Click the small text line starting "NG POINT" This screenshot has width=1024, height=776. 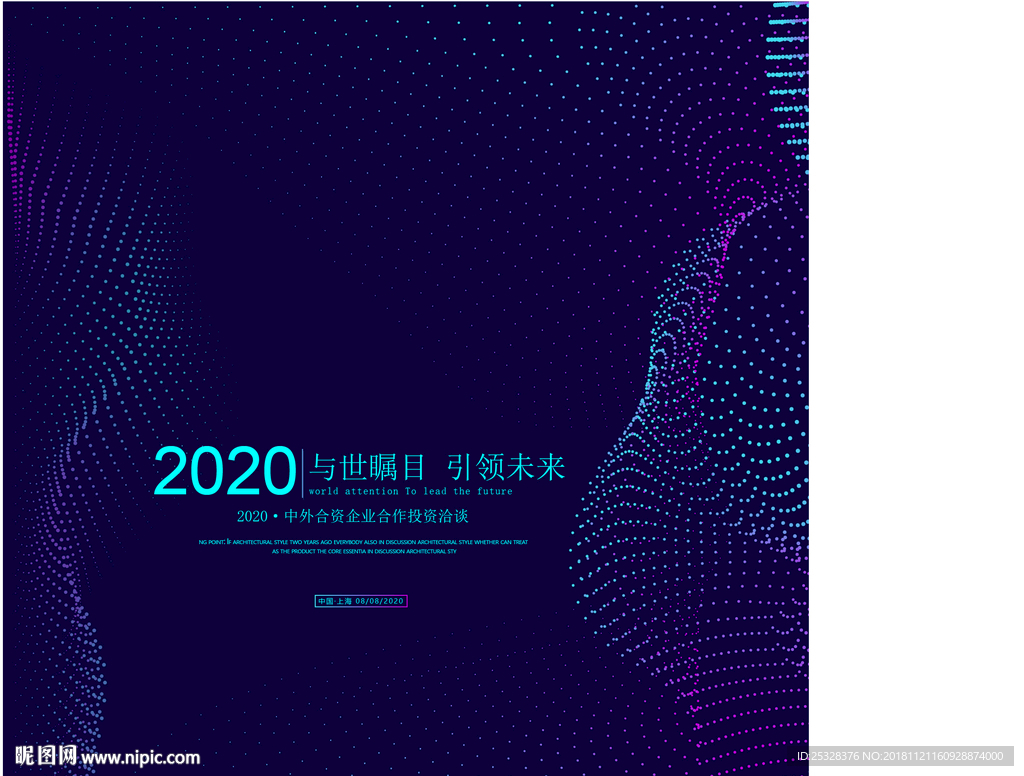[x=363, y=542]
